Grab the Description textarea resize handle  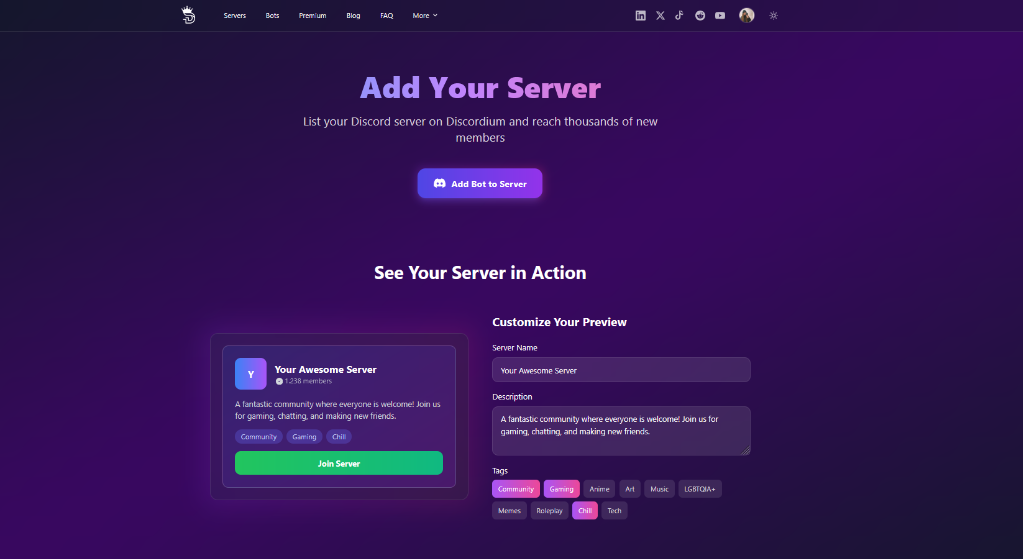[746, 450]
